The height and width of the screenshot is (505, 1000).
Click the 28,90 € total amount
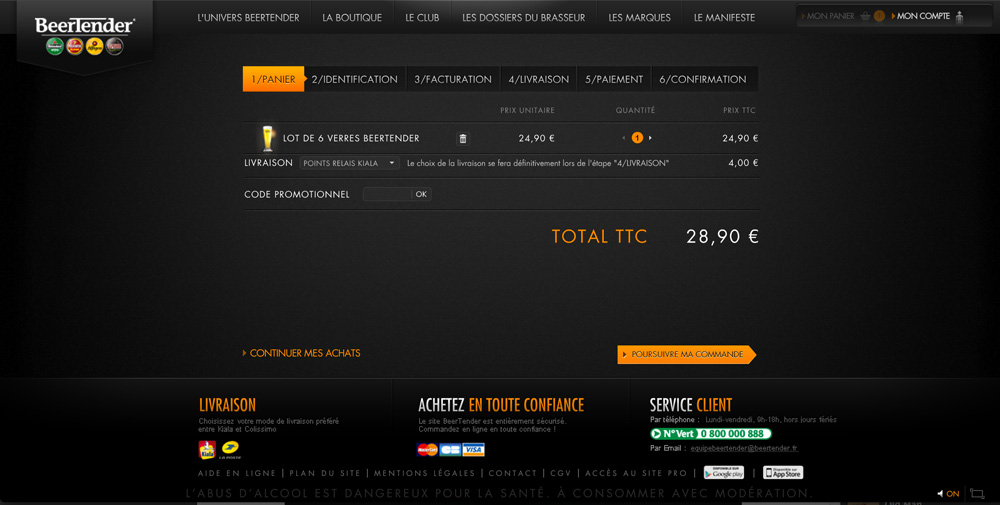[x=723, y=237]
